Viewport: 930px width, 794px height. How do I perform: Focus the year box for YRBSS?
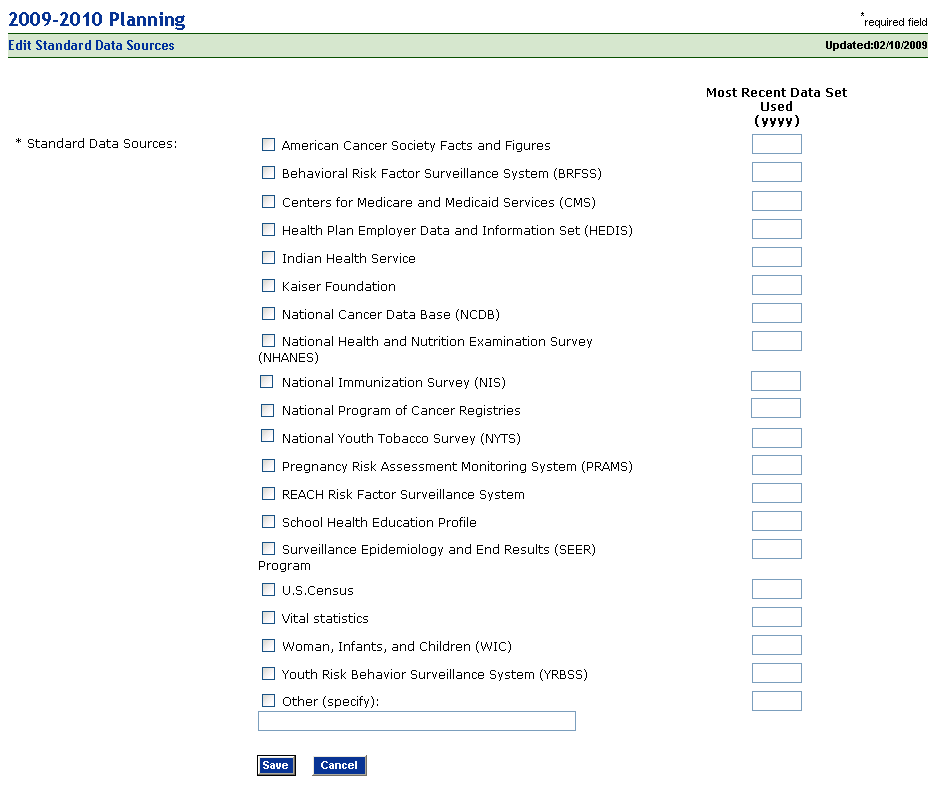(x=776, y=673)
